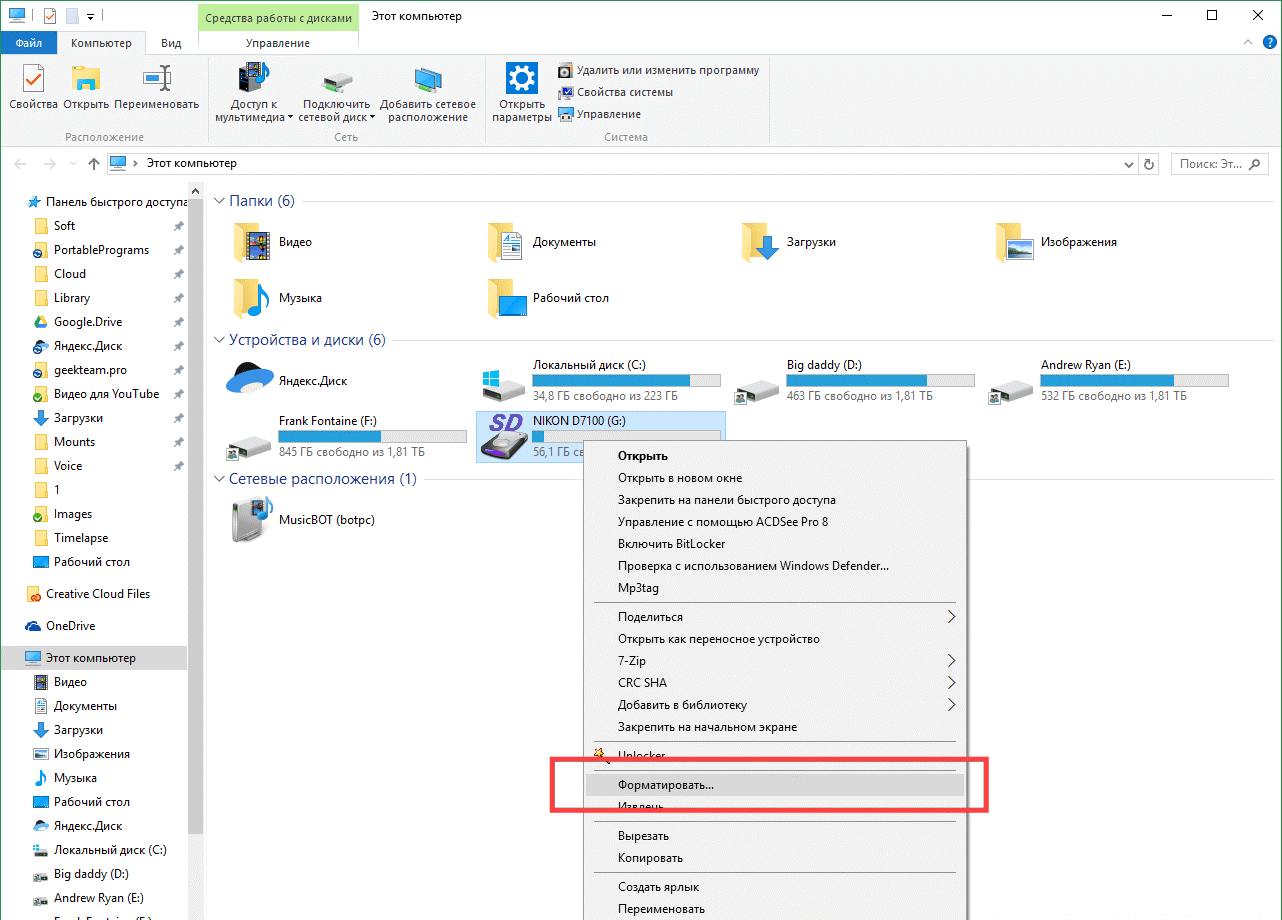Open the Яндекс.Диск device icon
This screenshot has height=920, width=1282.
coord(250,380)
